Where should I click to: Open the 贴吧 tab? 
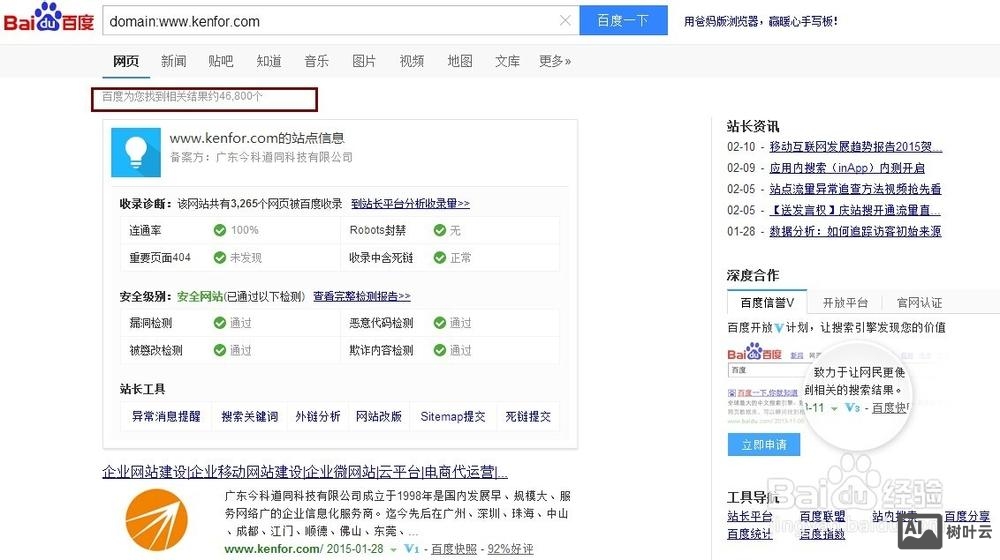click(x=221, y=61)
